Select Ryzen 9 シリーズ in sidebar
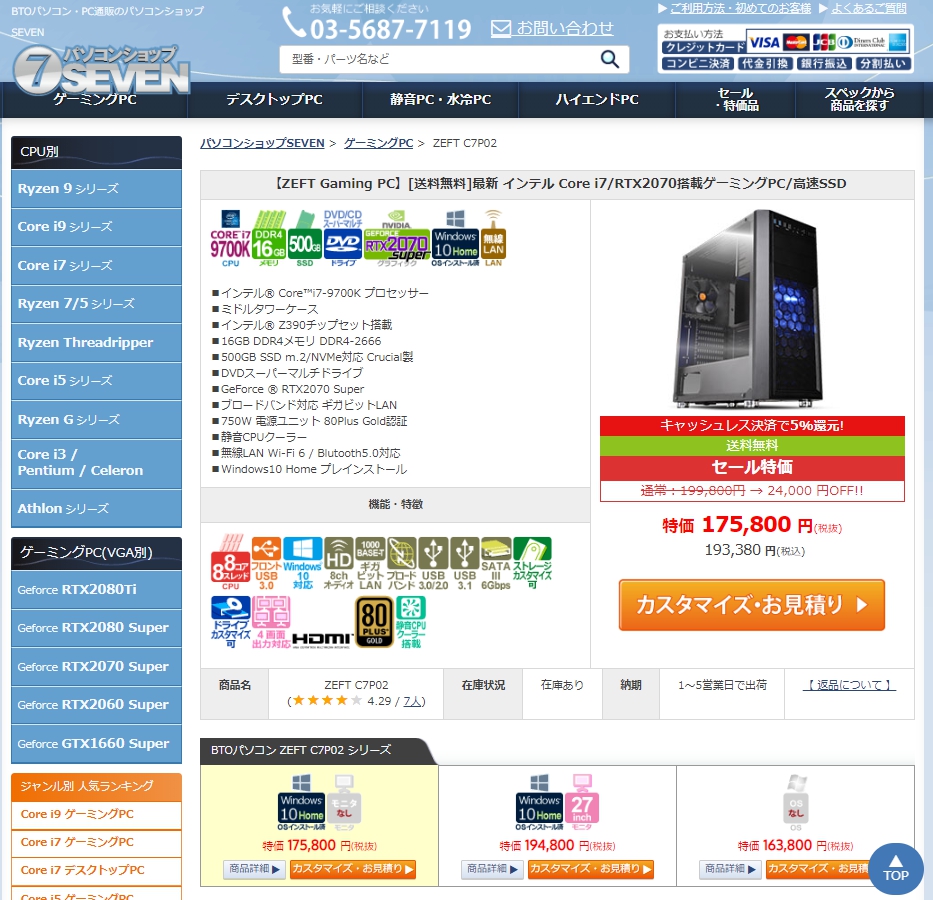This screenshot has width=933, height=900. [x=96, y=189]
